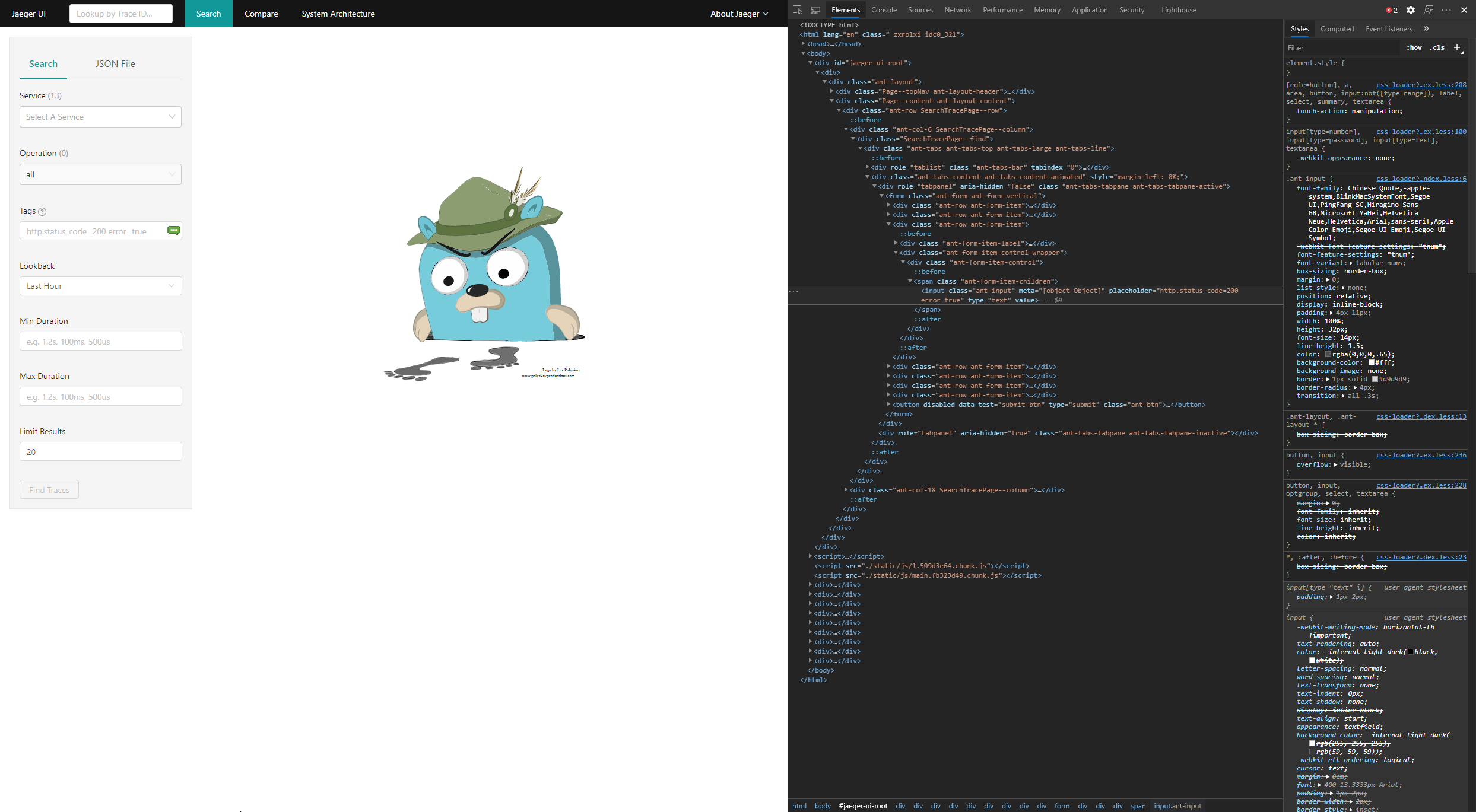
Task: Open the Memory tab
Action: coord(1047,10)
